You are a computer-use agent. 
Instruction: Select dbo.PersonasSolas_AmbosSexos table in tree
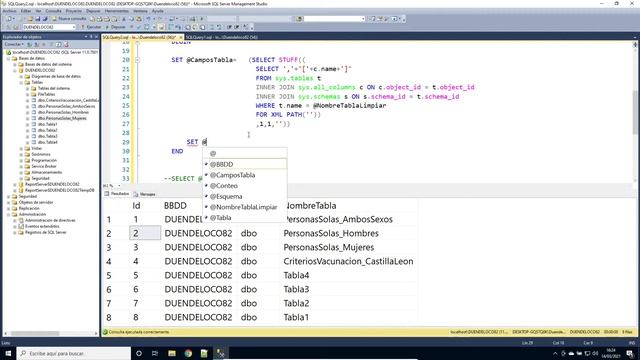point(67,106)
